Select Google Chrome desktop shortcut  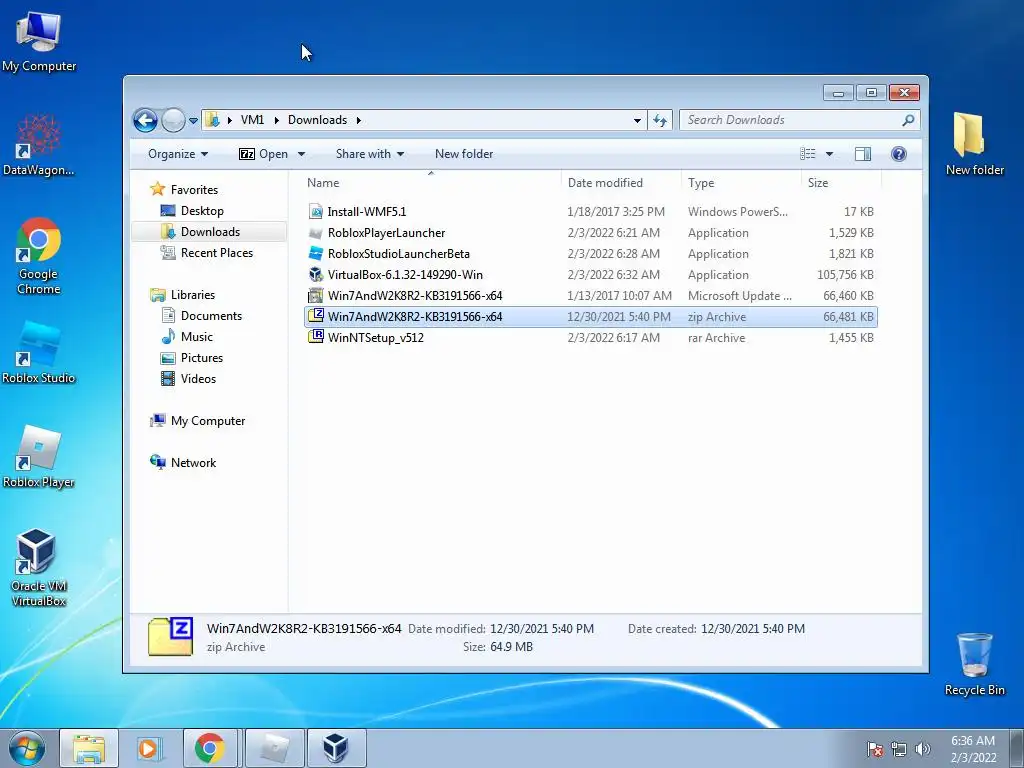point(39,256)
